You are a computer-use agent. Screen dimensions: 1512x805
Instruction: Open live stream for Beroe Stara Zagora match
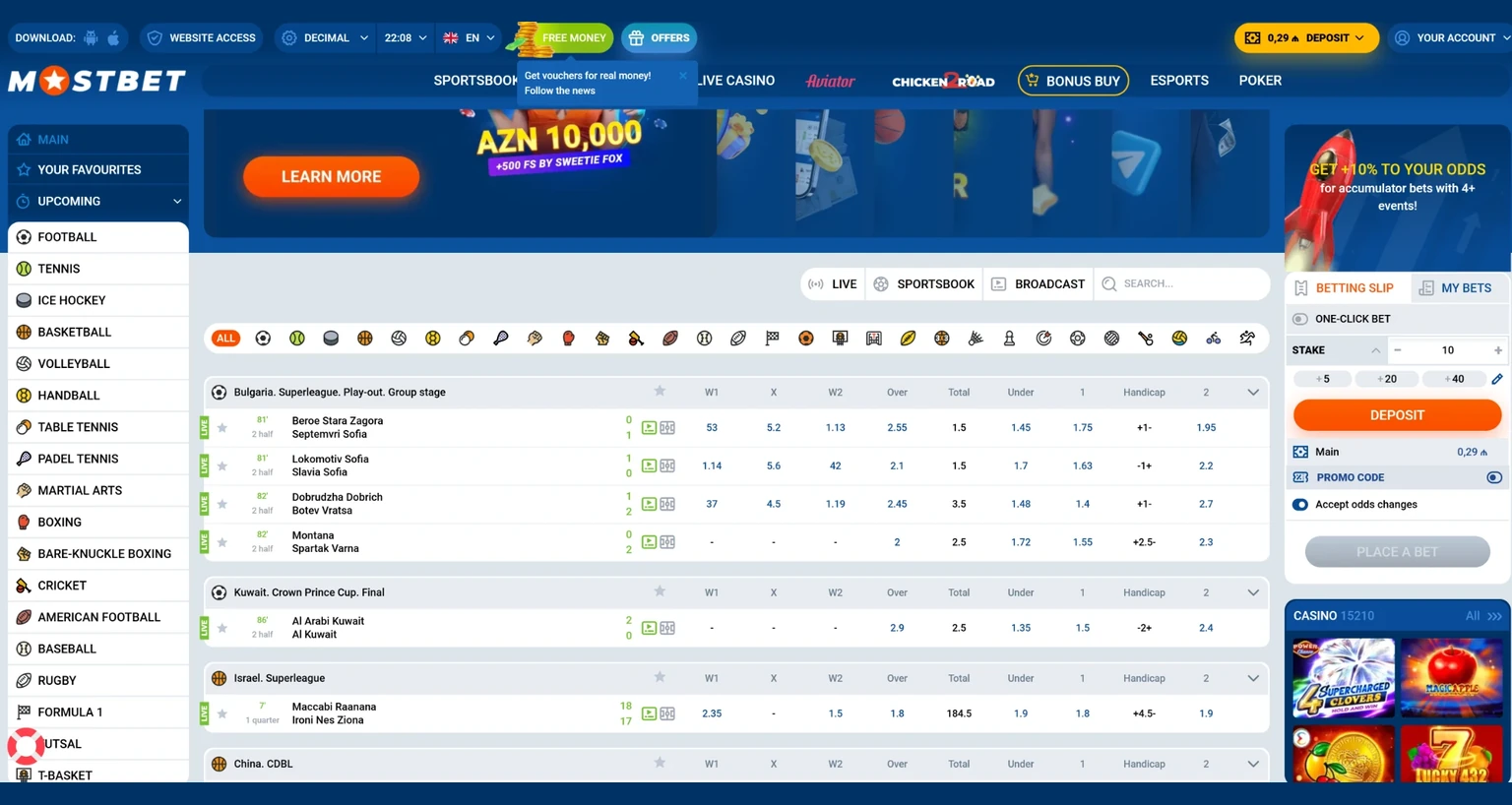[x=649, y=428]
